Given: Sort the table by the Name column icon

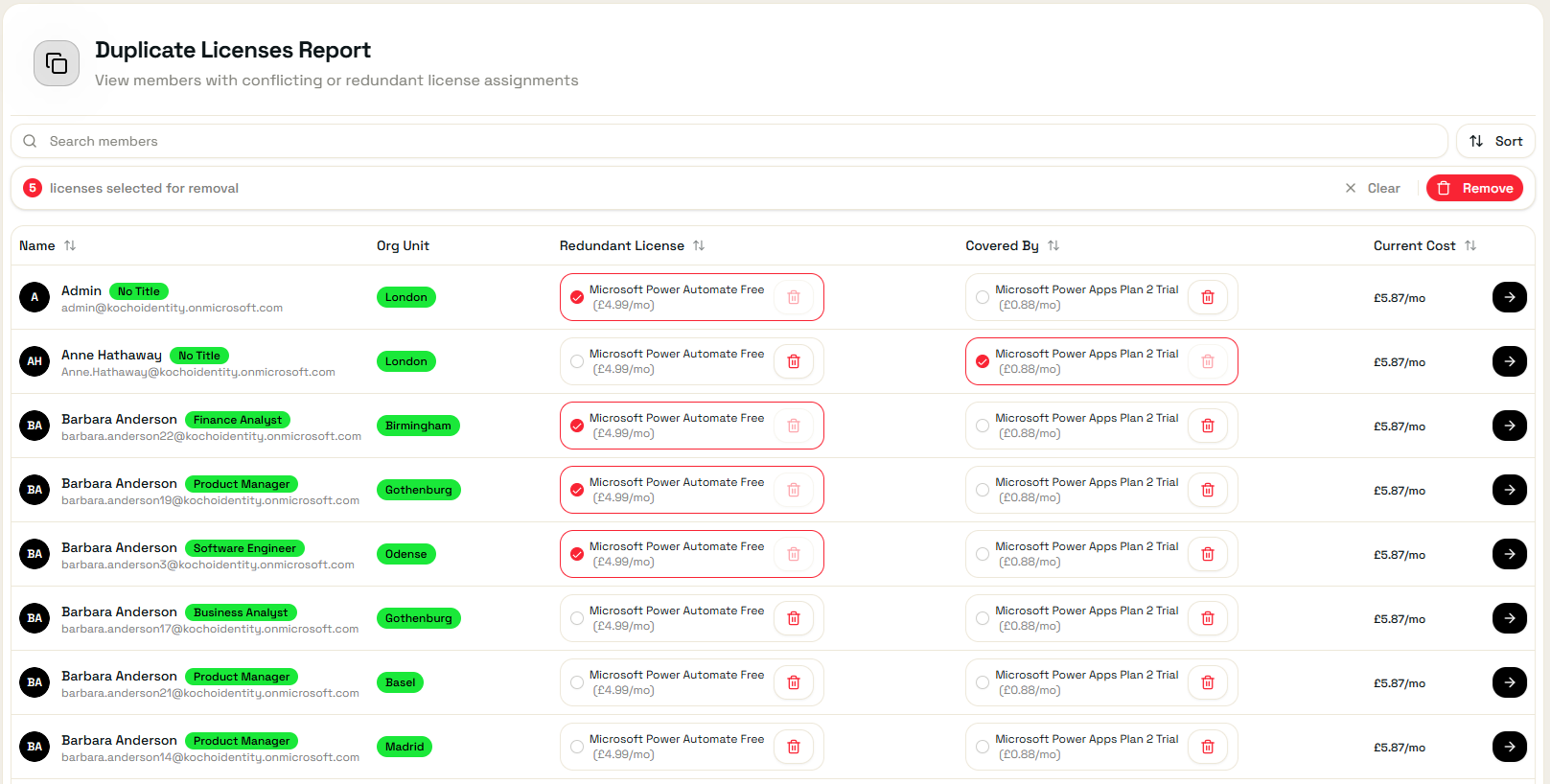Looking at the screenshot, I should (x=70, y=246).
